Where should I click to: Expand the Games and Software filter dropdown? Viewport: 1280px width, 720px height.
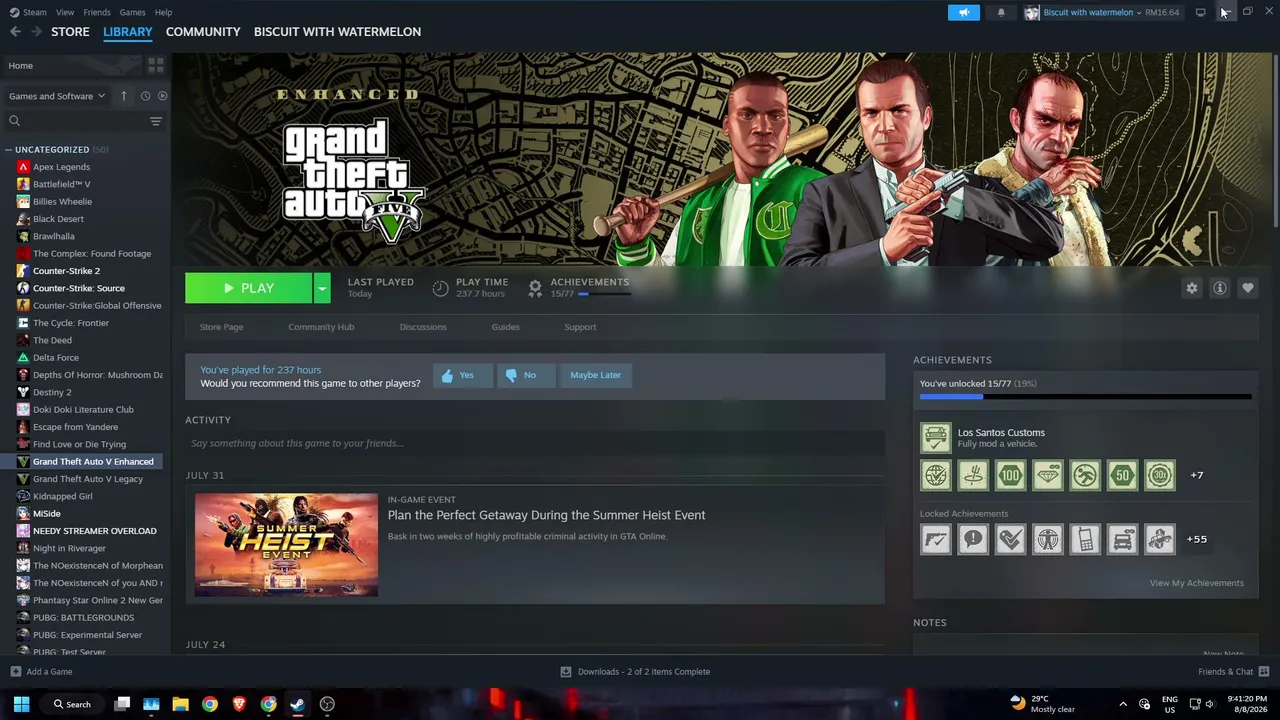[57, 96]
